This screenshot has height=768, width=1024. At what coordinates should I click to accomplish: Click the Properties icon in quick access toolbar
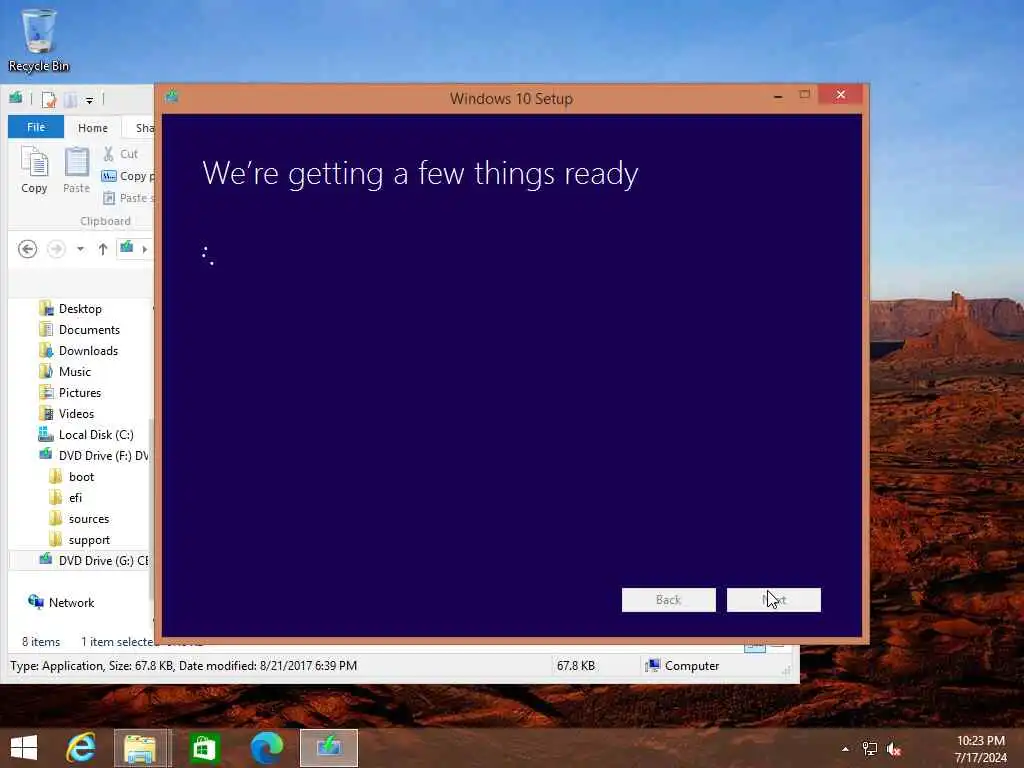click(49, 100)
